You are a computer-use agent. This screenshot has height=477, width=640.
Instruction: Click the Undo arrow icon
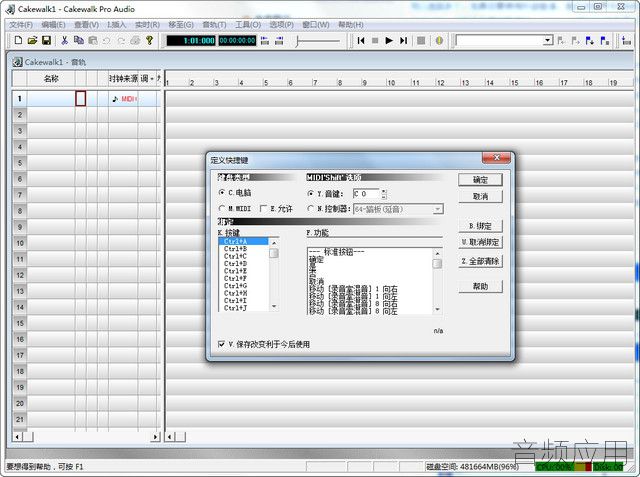point(107,40)
